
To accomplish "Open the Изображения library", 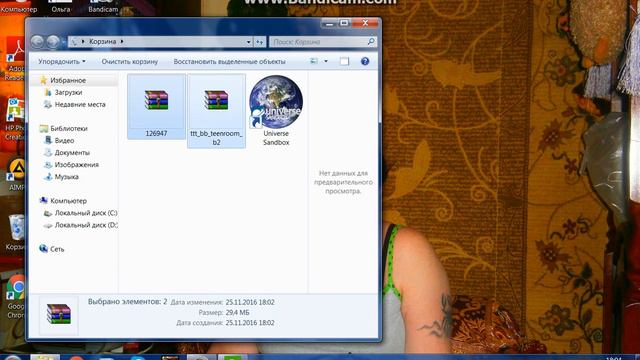I will click(77, 165).
